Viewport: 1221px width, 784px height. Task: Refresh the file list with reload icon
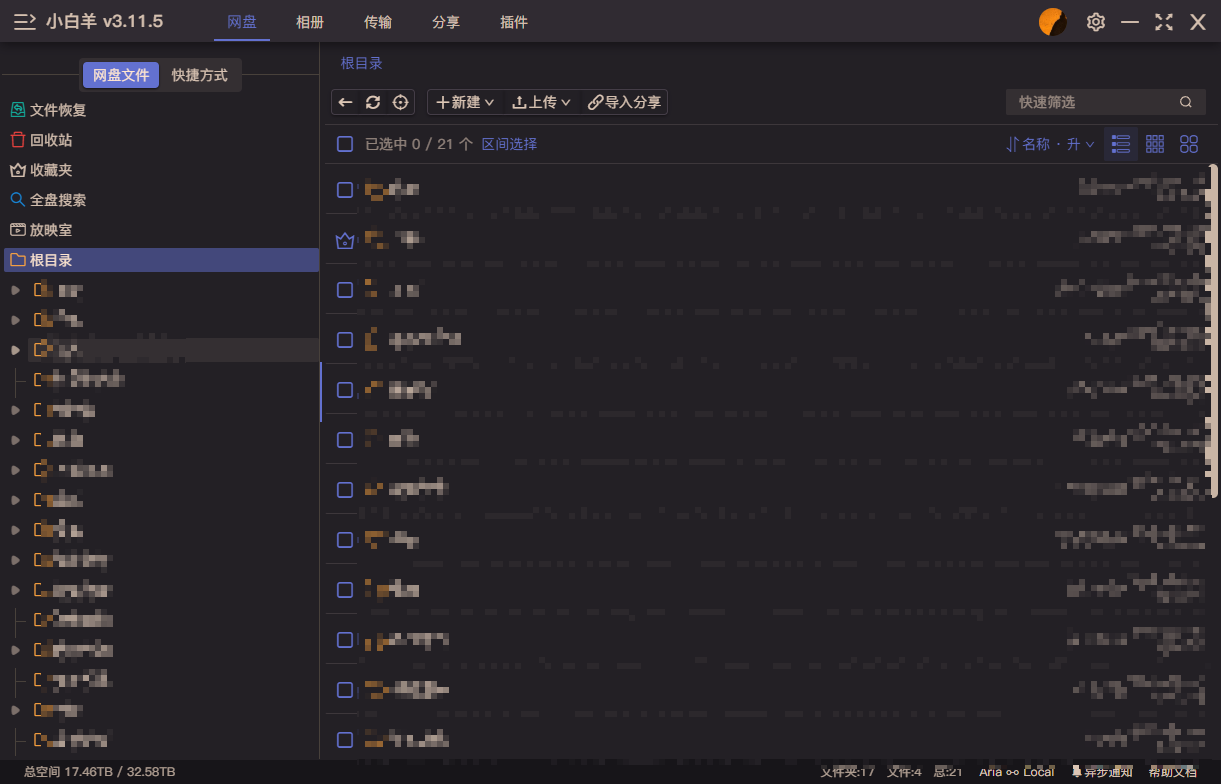click(373, 102)
